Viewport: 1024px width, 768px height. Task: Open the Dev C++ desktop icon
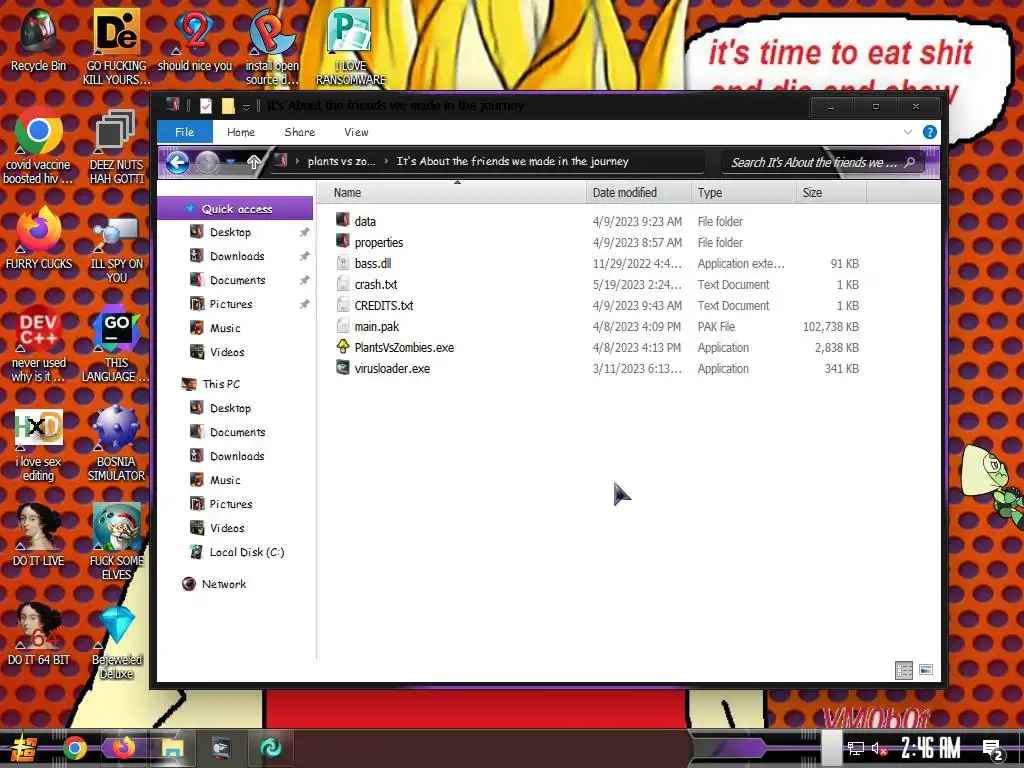[x=38, y=343]
